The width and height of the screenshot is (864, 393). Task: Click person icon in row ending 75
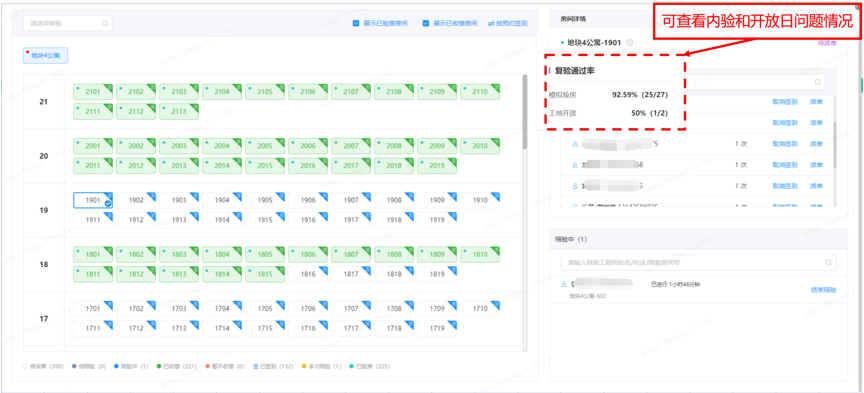pyautogui.click(x=576, y=144)
